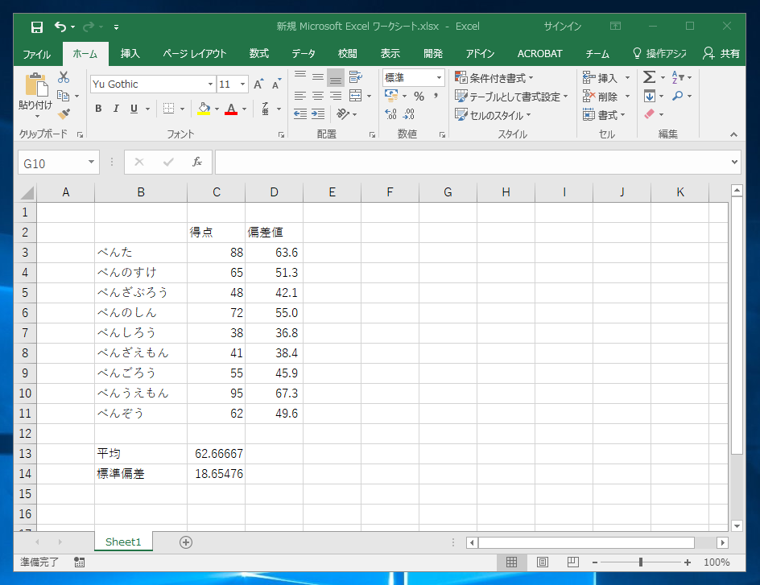Click the clear eraser icon
This screenshot has height=585, width=760.
pyautogui.click(x=649, y=114)
